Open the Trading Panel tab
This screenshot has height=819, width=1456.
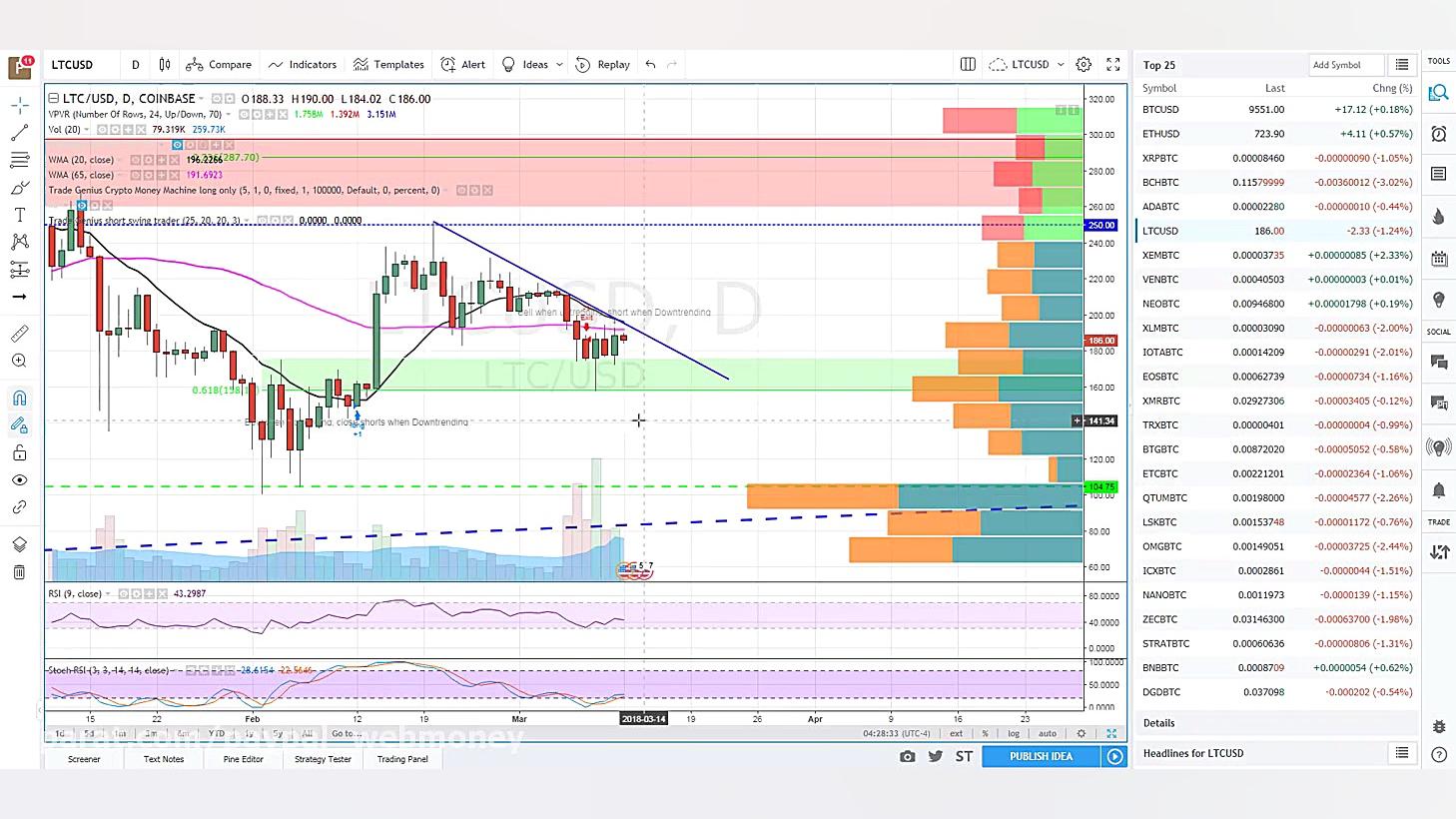click(x=402, y=759)
